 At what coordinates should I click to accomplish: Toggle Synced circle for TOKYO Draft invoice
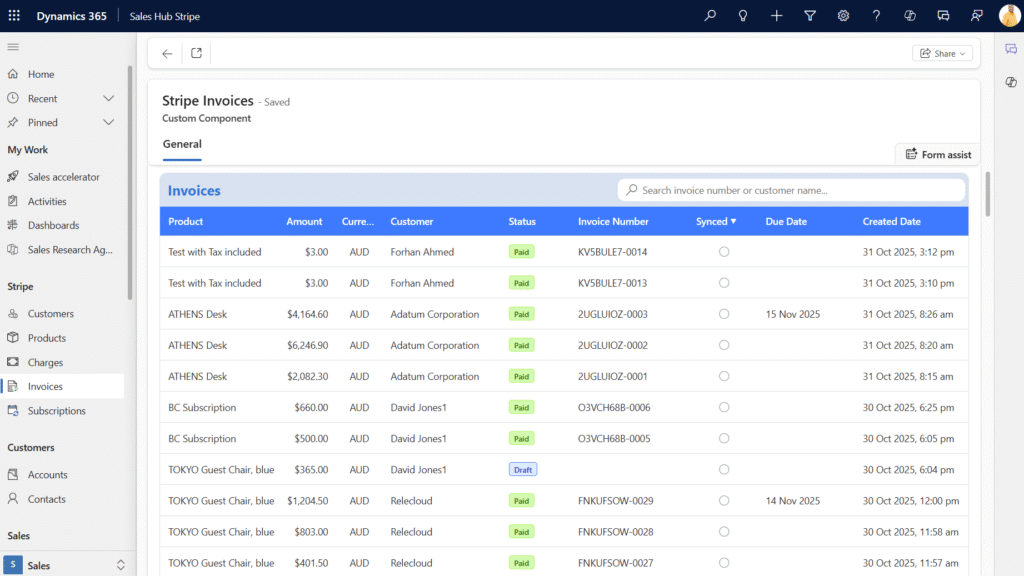(724, 469)
